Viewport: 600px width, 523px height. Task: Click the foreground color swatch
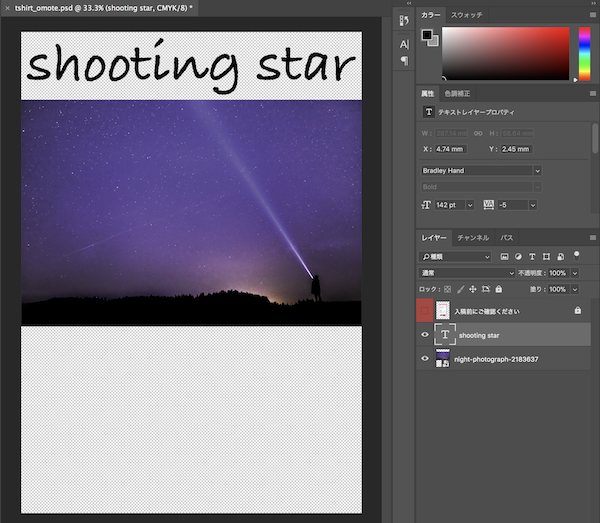(427, 35)
